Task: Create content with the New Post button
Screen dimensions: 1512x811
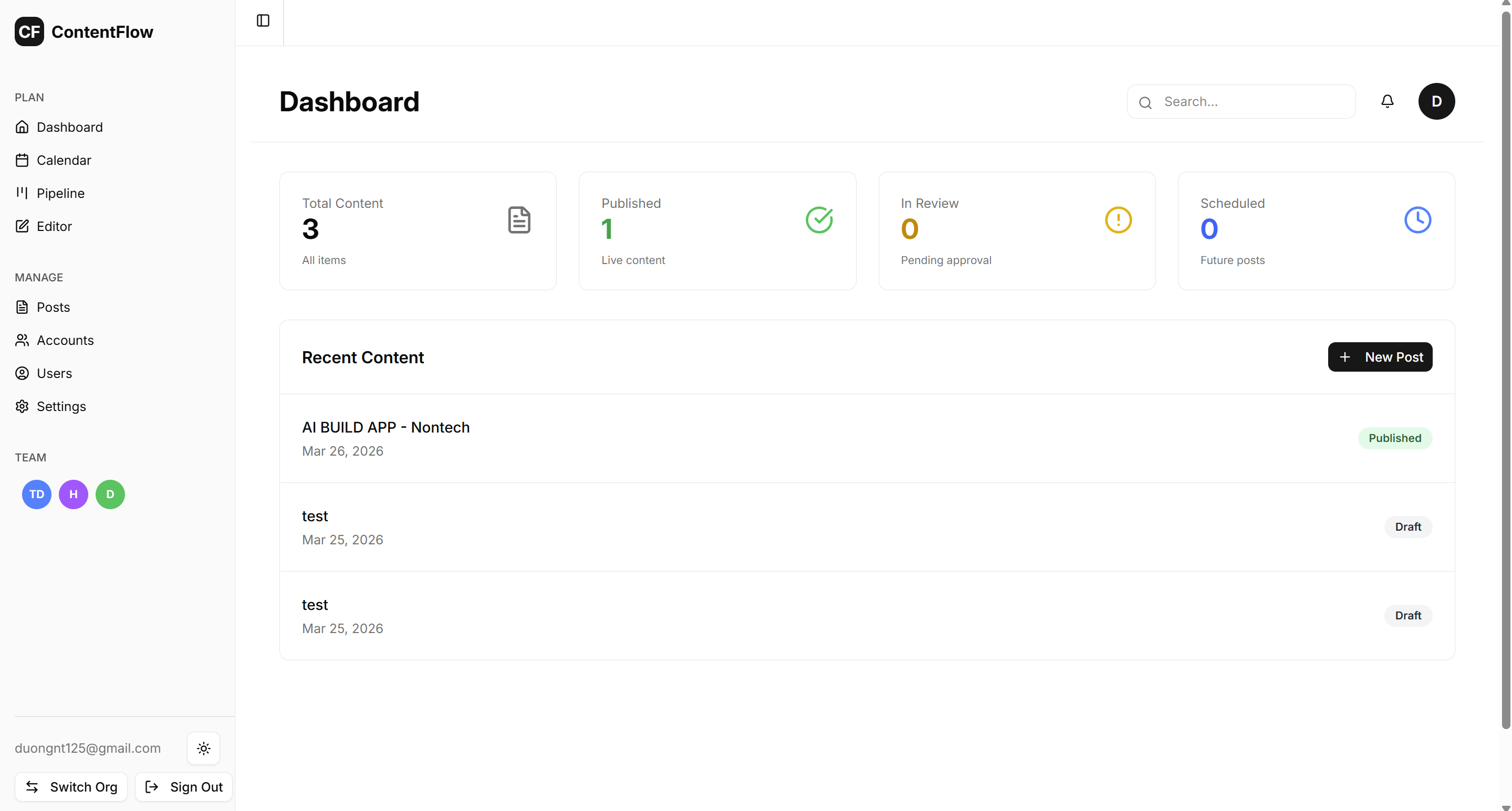Action: click(x=1380, y=357)
